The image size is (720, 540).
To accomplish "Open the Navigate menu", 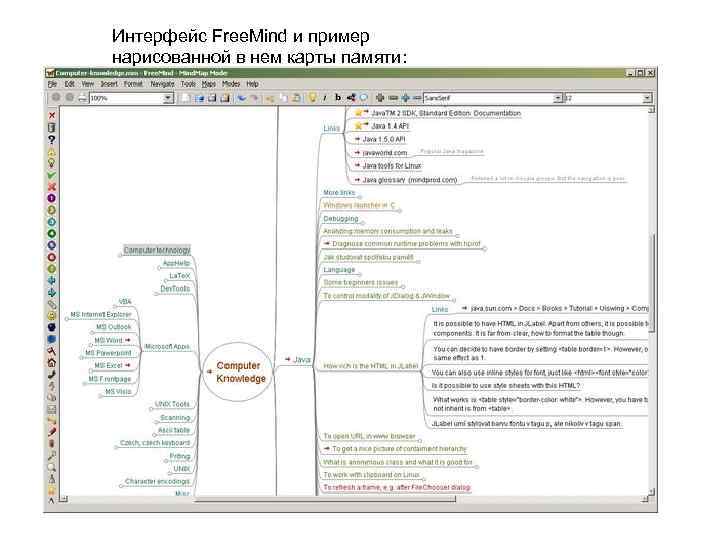I will point(162,84).
